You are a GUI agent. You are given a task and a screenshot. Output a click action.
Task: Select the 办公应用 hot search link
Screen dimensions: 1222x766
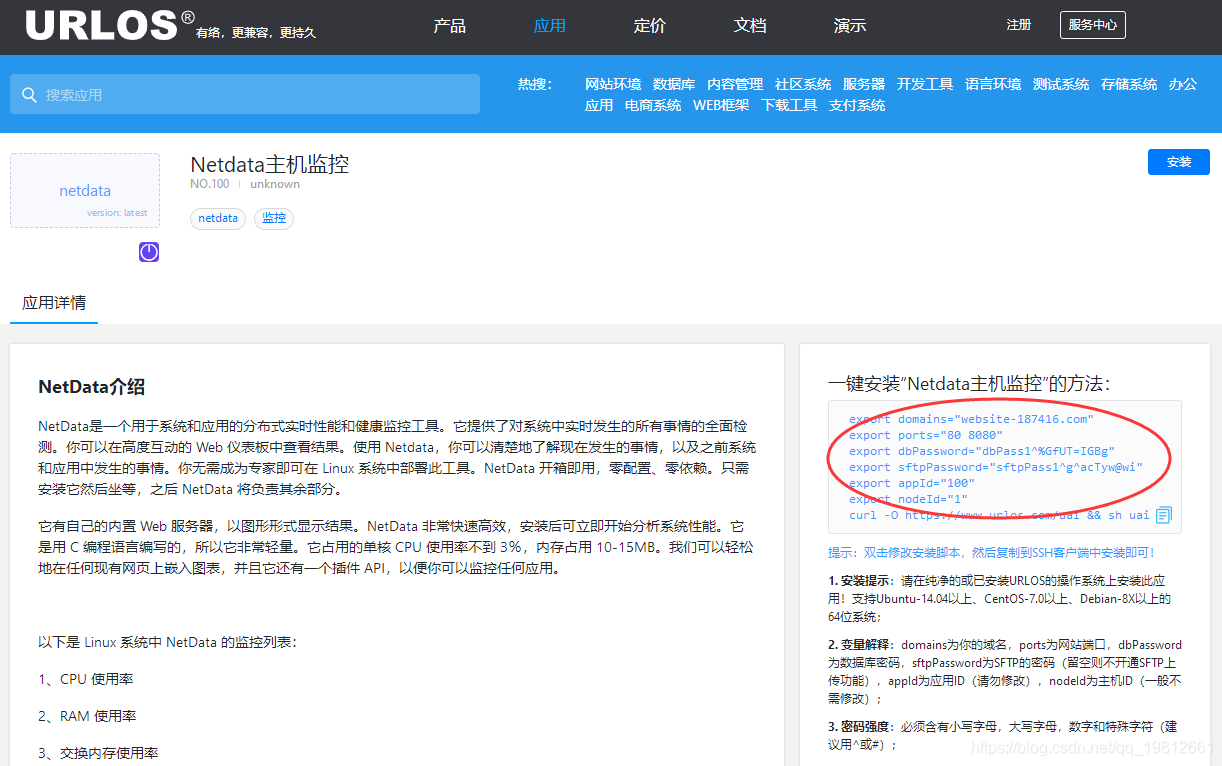[1183, 84]
